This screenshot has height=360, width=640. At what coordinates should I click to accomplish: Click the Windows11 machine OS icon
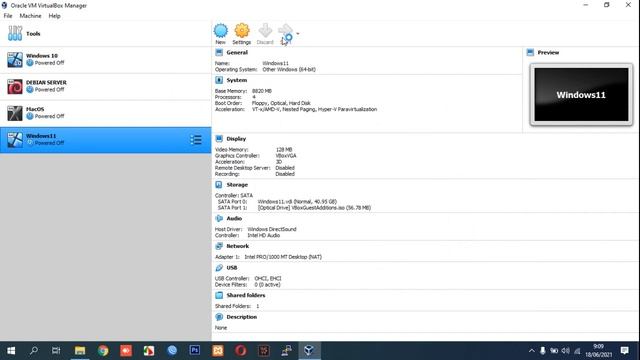pos(15,140)
